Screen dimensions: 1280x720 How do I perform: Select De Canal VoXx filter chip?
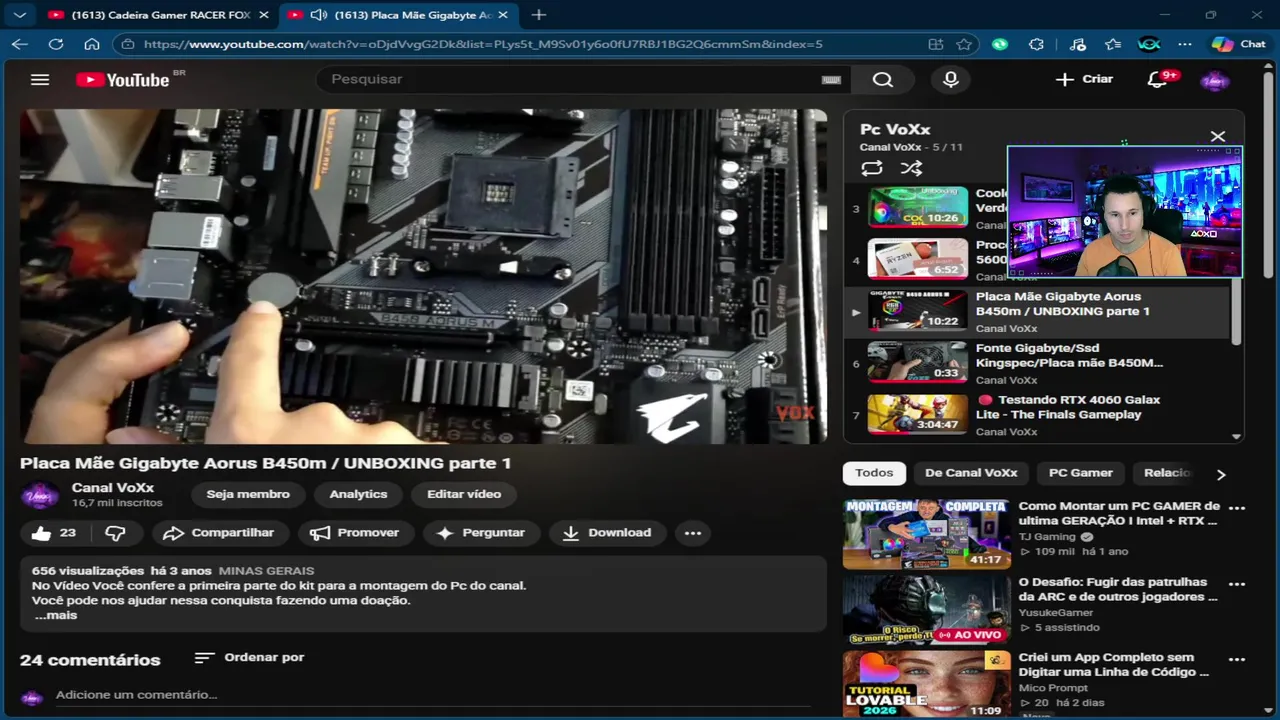970,473
